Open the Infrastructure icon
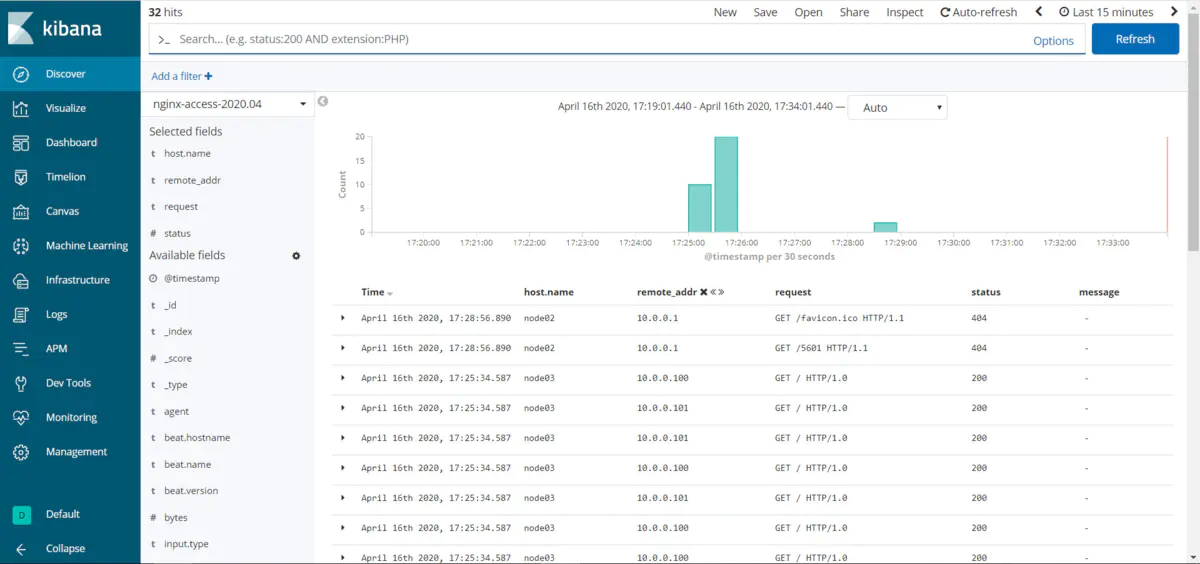The width and height of the screenshot is (1200, 564). pos(21,280)
